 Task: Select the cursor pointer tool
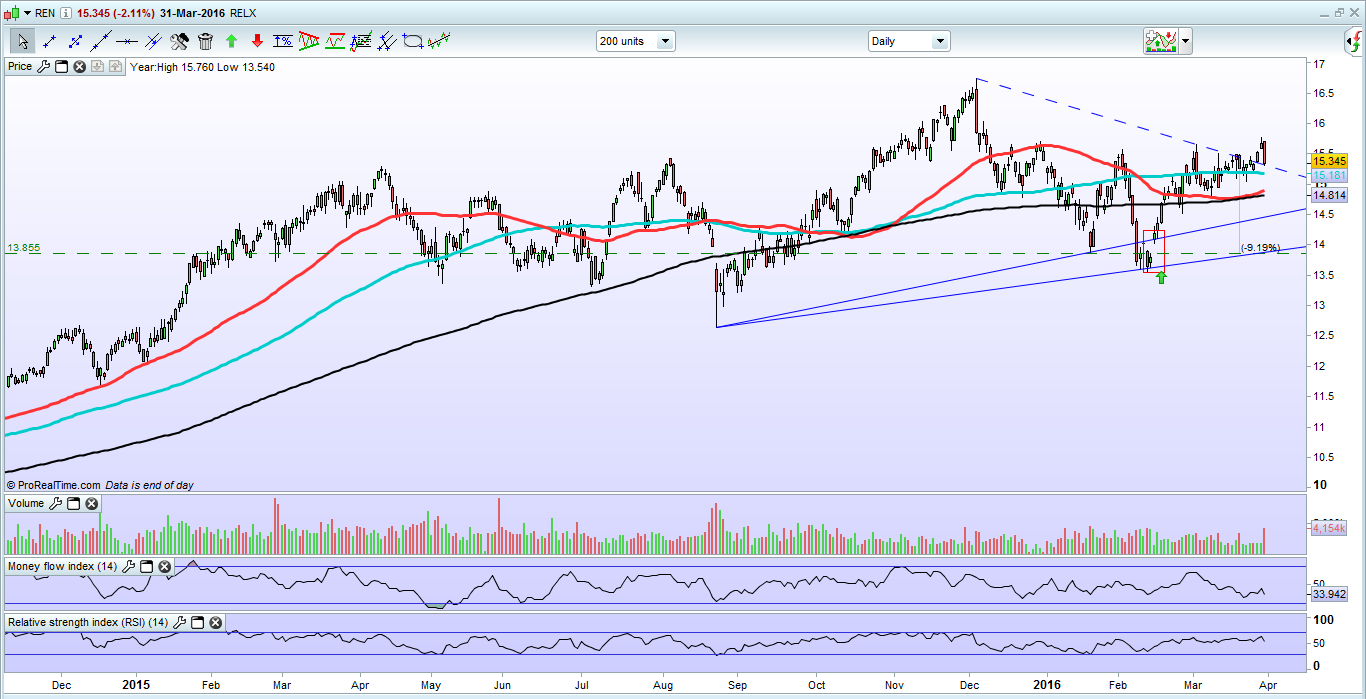(x=23, y=42)
